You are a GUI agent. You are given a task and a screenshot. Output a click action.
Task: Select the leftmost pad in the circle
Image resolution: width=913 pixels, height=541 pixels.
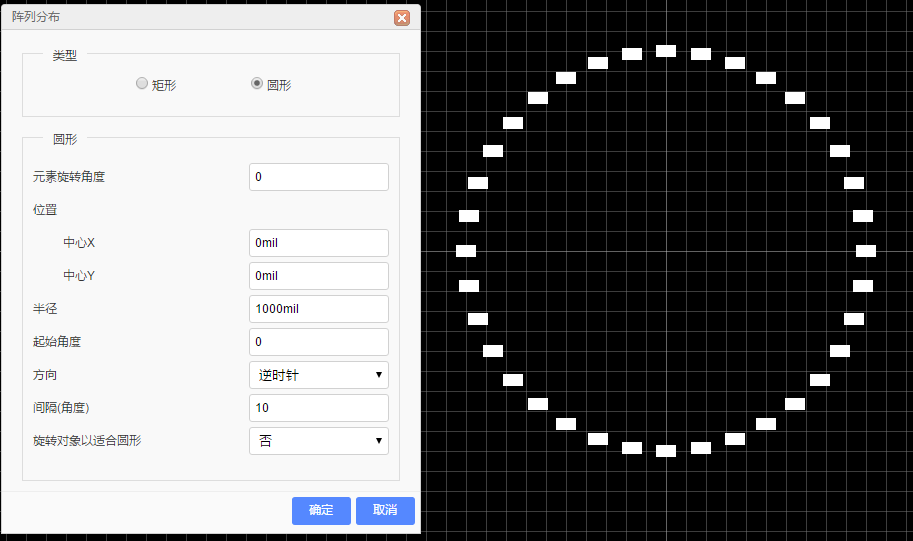pos(466,250)
